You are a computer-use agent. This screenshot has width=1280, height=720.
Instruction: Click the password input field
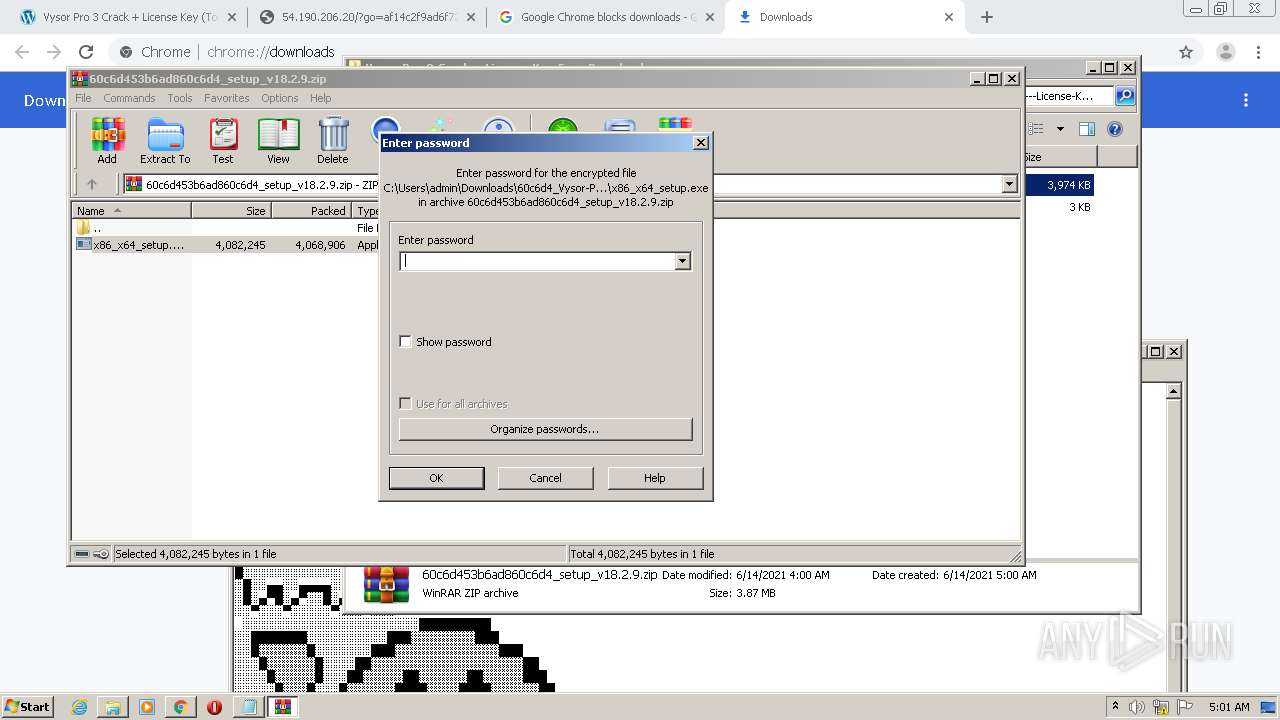pos(537,261)
